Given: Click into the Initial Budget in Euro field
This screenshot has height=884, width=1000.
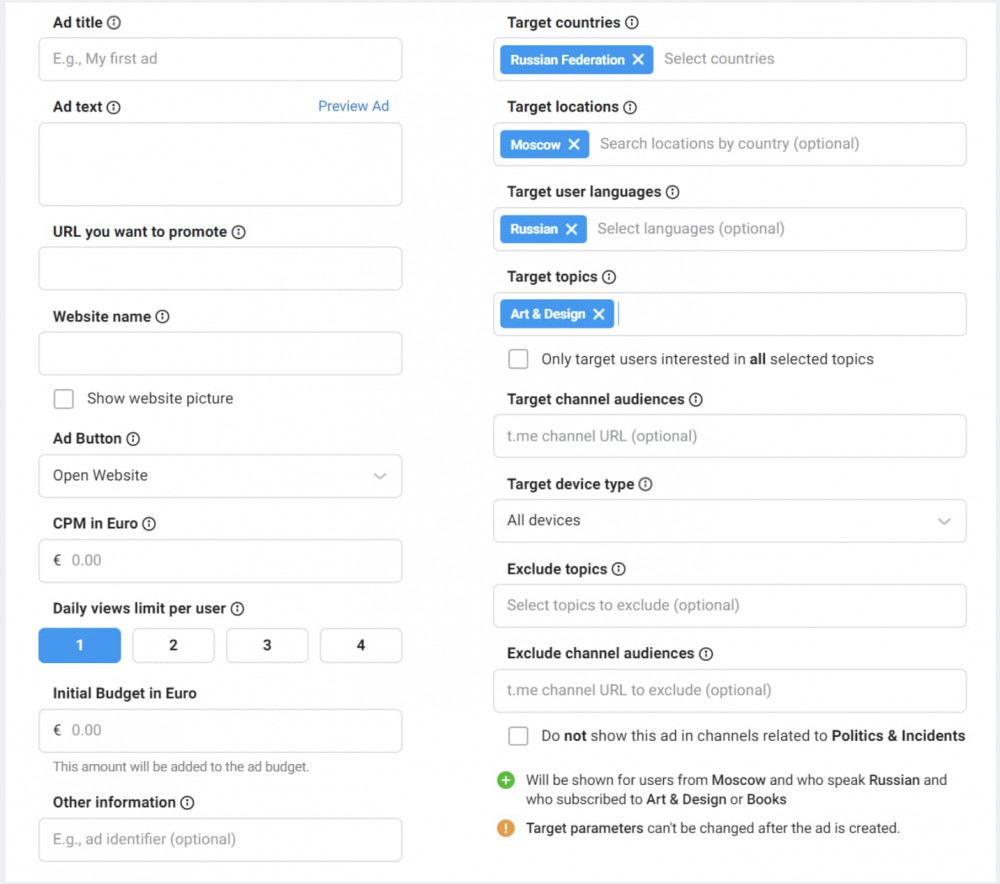Looking at the screenshot, I should click(x=220, y=731).
